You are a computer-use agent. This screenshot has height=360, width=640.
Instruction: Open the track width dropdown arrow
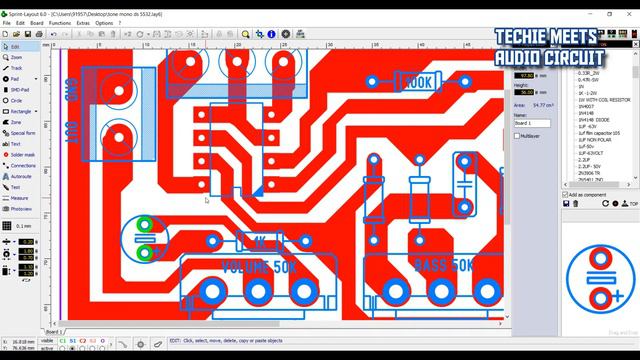click(x=14, y=242)
